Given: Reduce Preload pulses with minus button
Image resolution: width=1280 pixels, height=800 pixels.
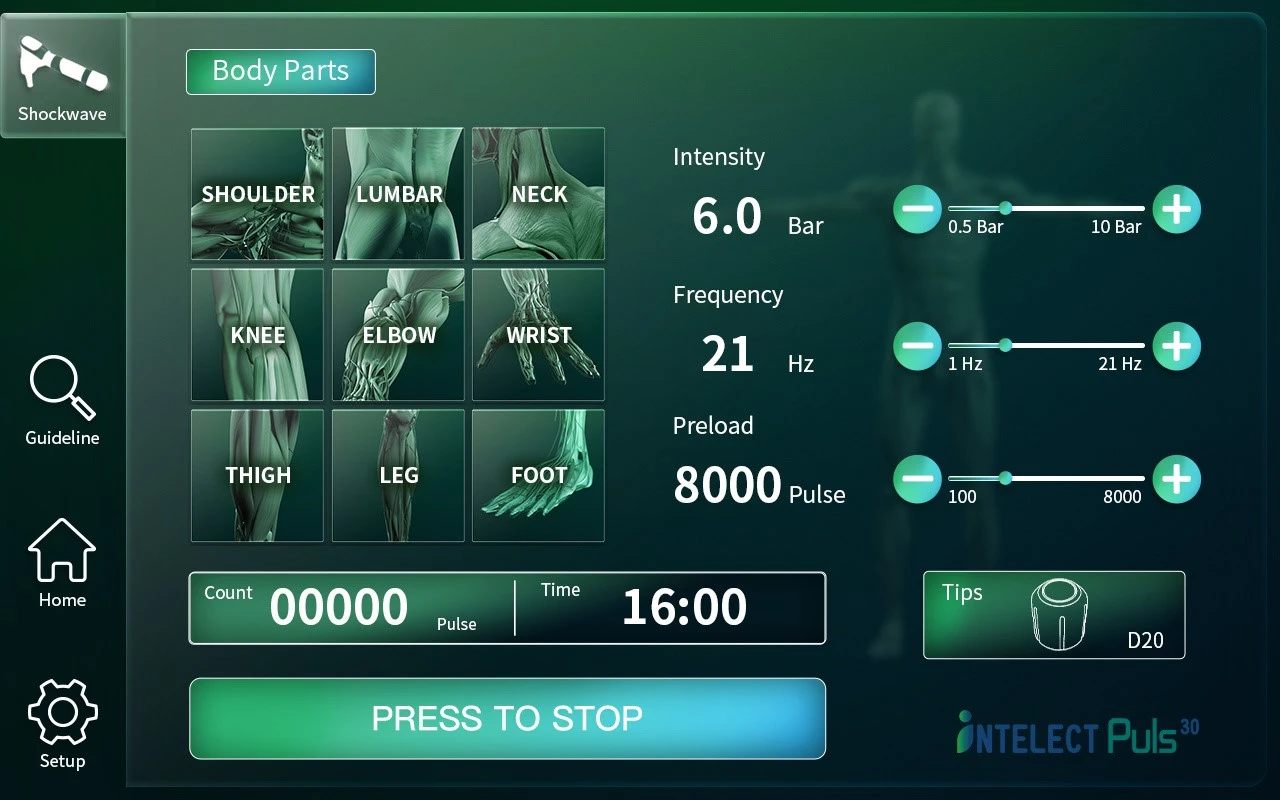Looking at the screenshot, I should [917, 479].
